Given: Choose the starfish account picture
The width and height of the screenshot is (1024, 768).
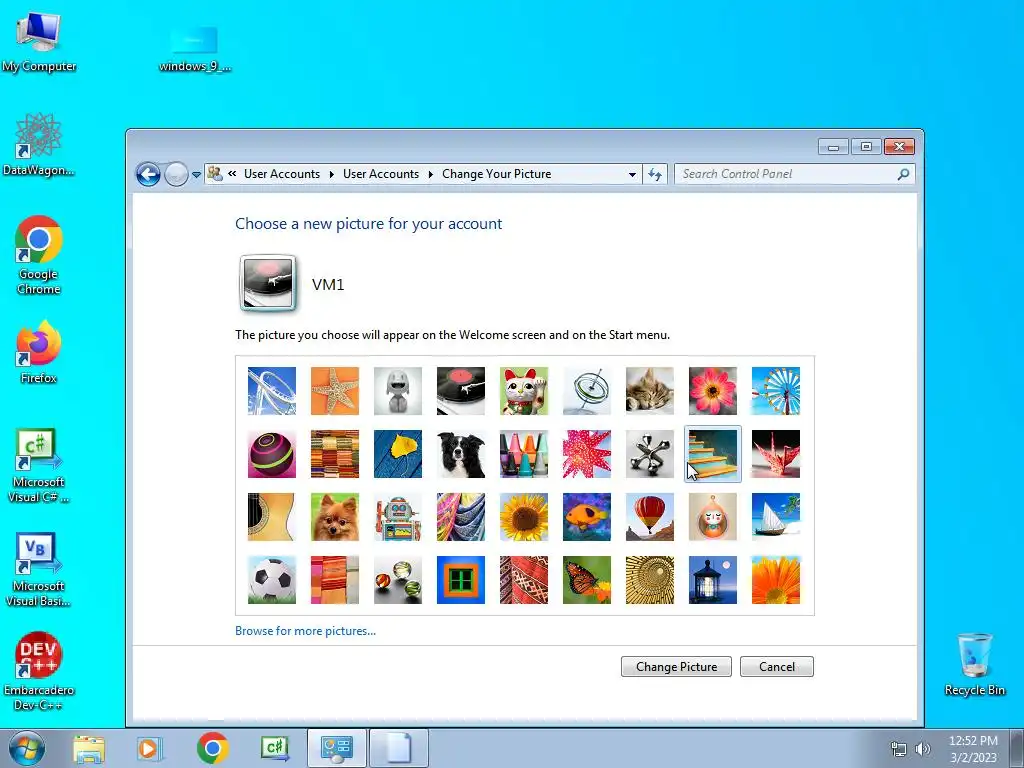Looking at the screenshot, I should coord(335,391).
